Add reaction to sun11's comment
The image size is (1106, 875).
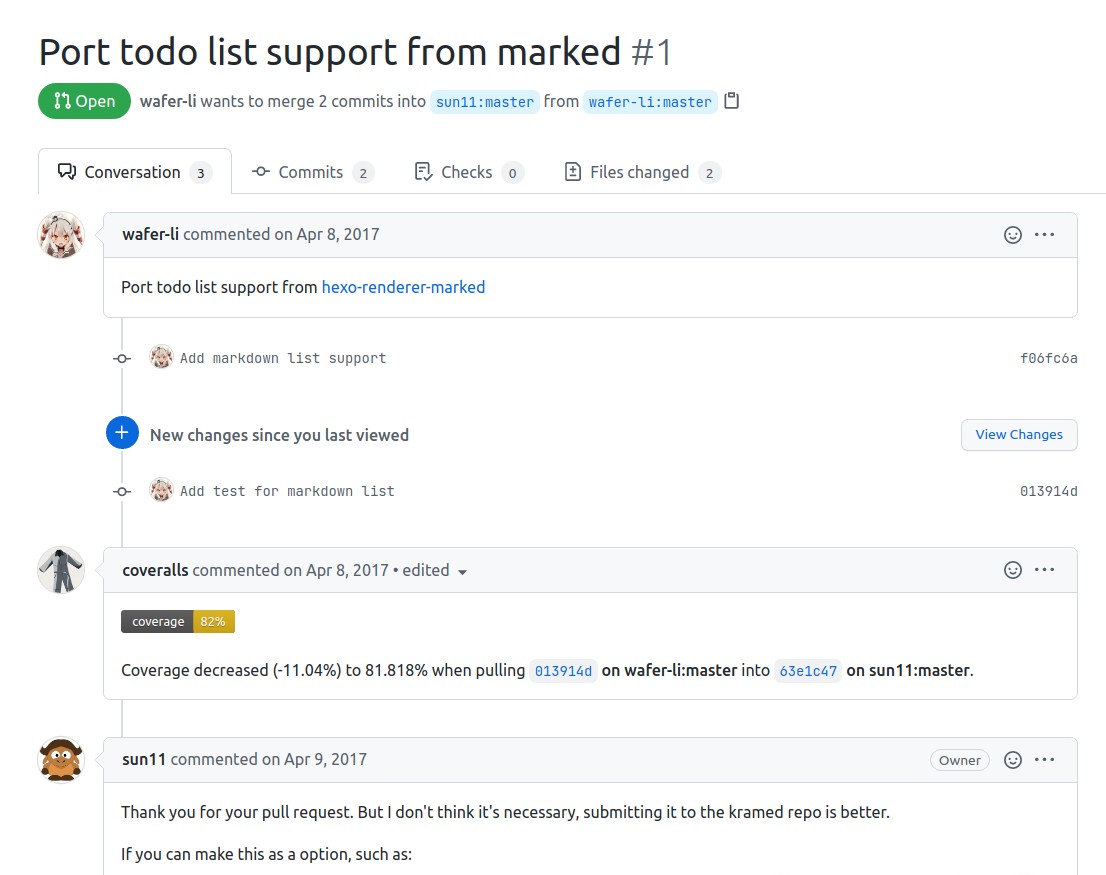1013,760
